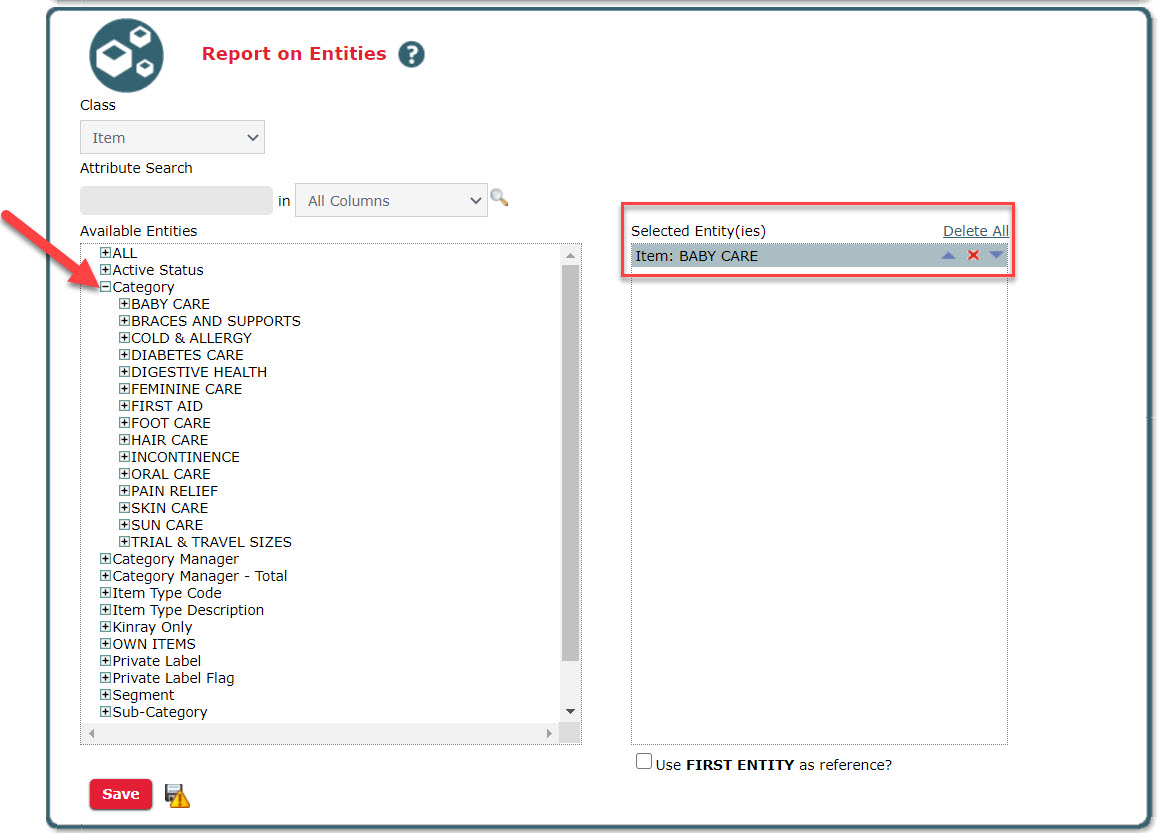The height and width of the screenshot is (833, 1159).
Task: Click the attribute search magnifier icon
Action: [x=499, y=199]
